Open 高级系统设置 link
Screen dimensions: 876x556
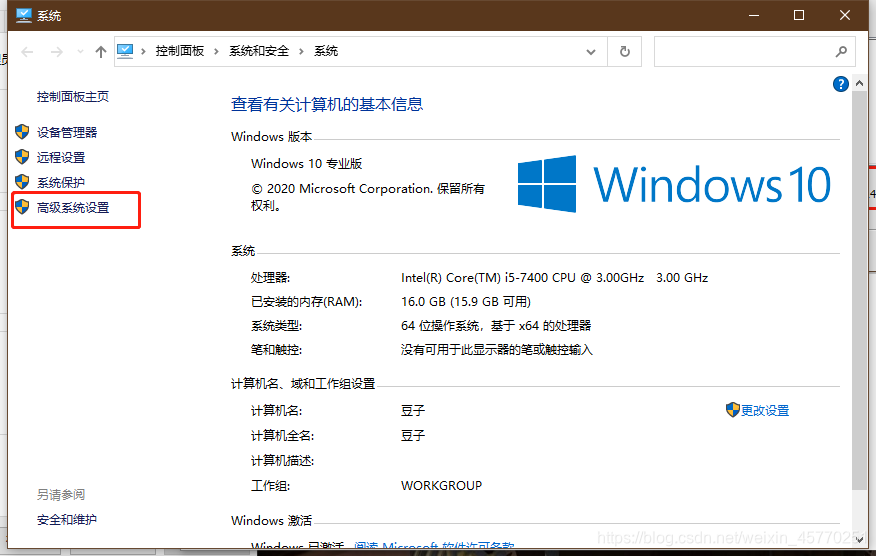73,208
